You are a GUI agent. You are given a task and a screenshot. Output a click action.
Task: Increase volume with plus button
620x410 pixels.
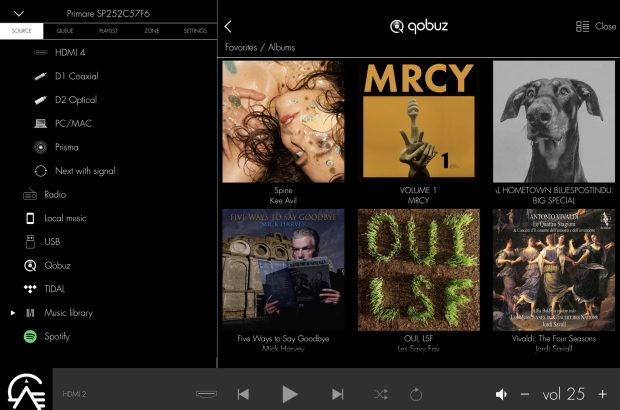[602, 394]
